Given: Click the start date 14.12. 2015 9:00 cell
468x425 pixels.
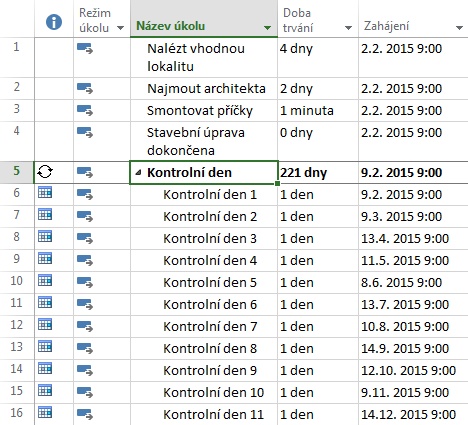Looking at the screenshot, I should (x=413, y=415).
